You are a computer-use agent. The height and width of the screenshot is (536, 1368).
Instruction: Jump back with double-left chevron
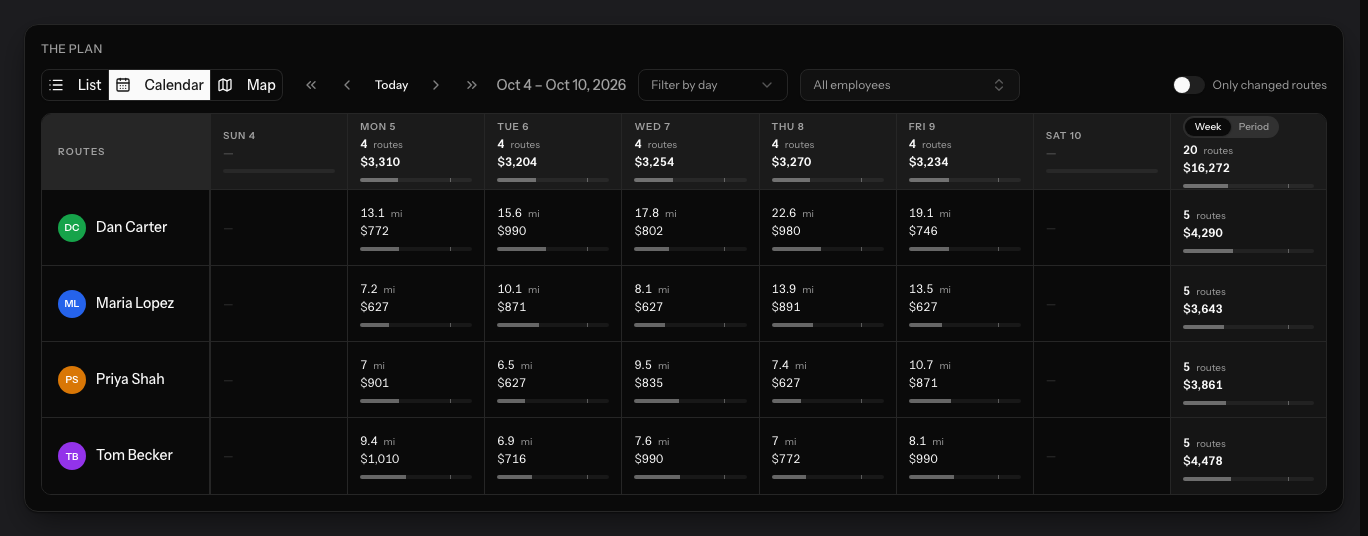tap(311, 85)
